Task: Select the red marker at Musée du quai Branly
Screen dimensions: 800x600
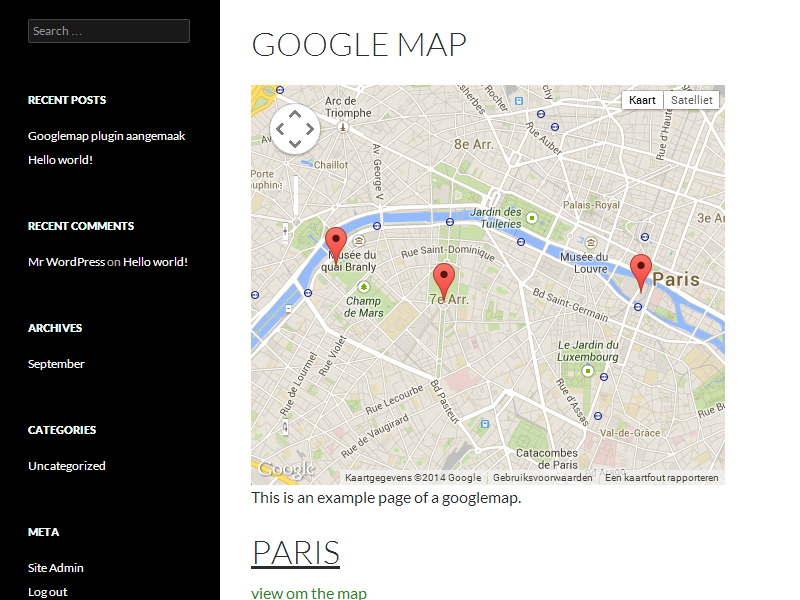Action: pyautogui.click(x=336, y=246)
